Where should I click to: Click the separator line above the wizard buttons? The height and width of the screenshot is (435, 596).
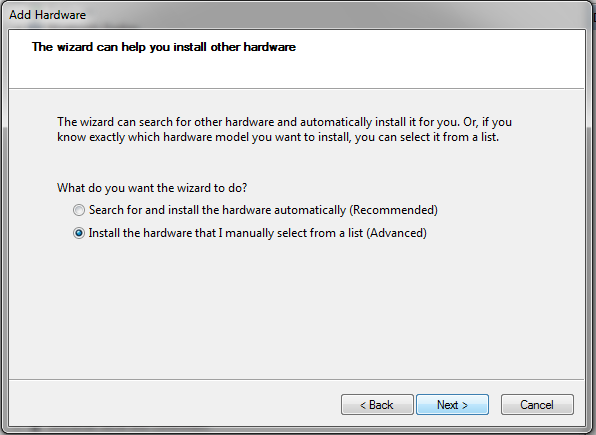tap(296, 379)
